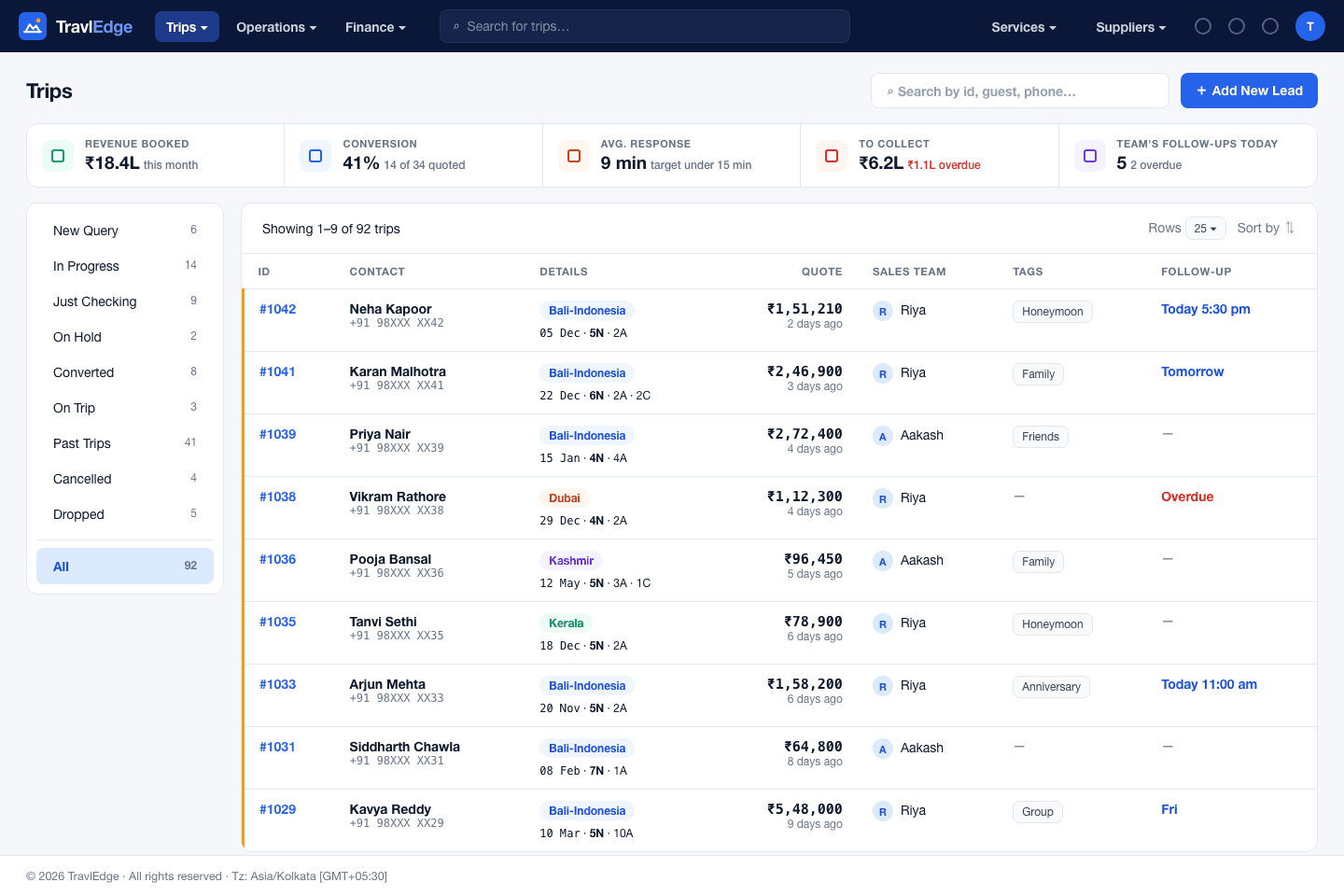Select the New Query filter
The width and height of the screenshot is (1344, 896).
click(x=125, y=231)
